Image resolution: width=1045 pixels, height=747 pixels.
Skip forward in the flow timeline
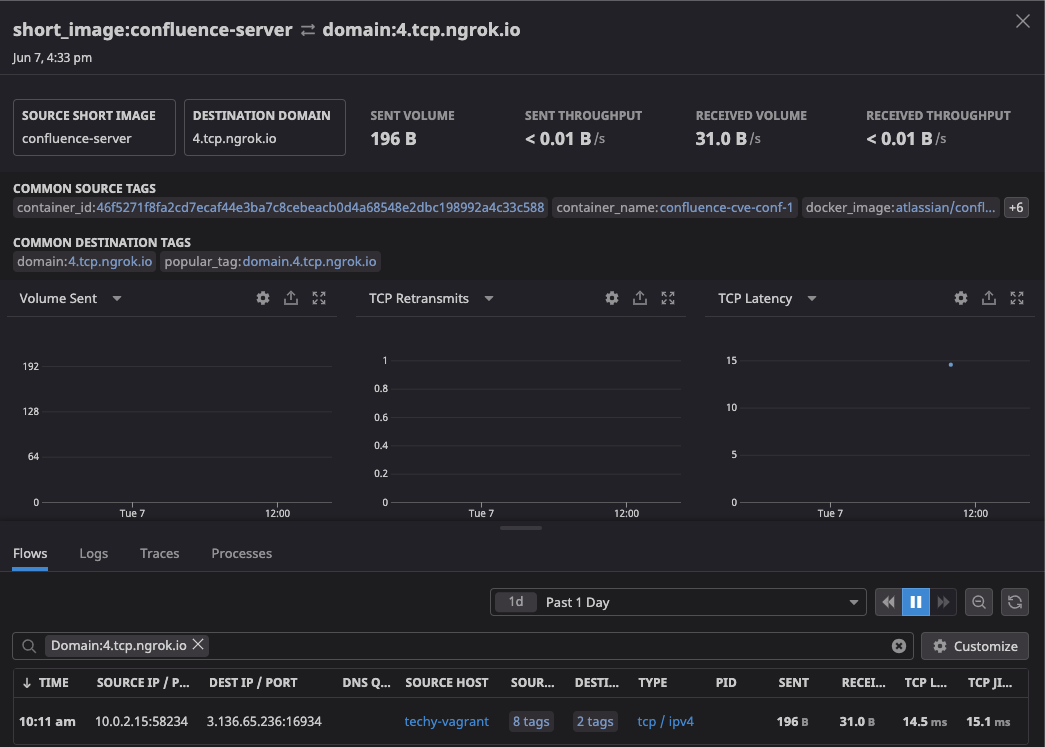tap(943, 602)
